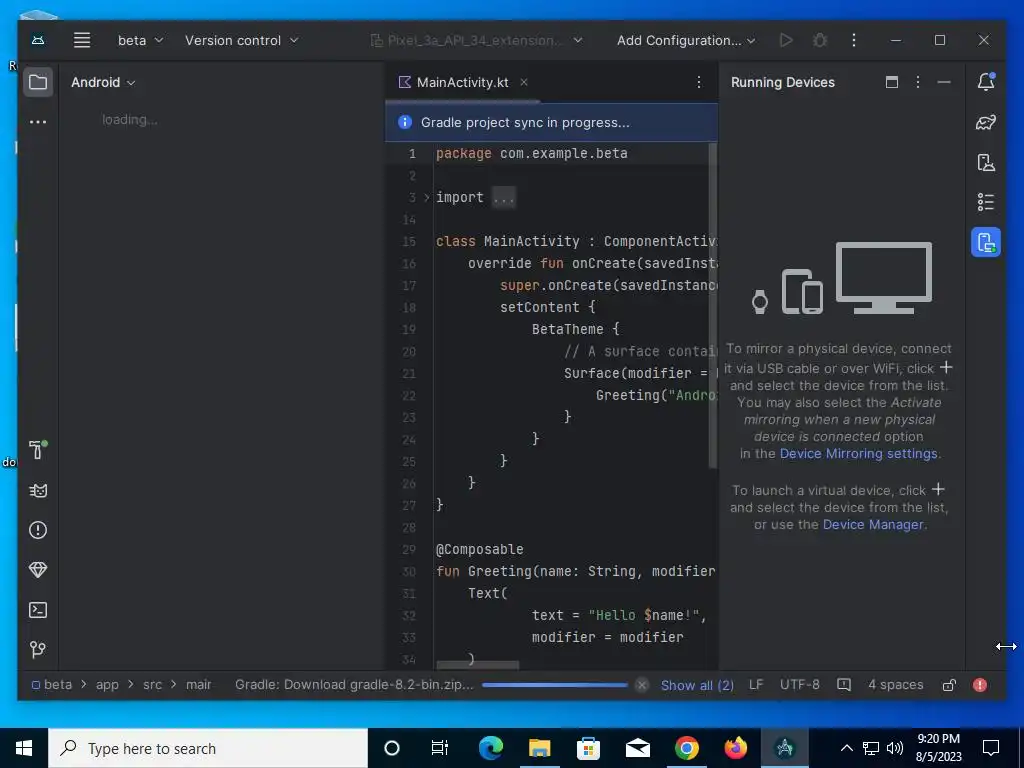Open the Logcat tool window
The height and width of the screenshot is (768, 1024).
pos(38,490)
